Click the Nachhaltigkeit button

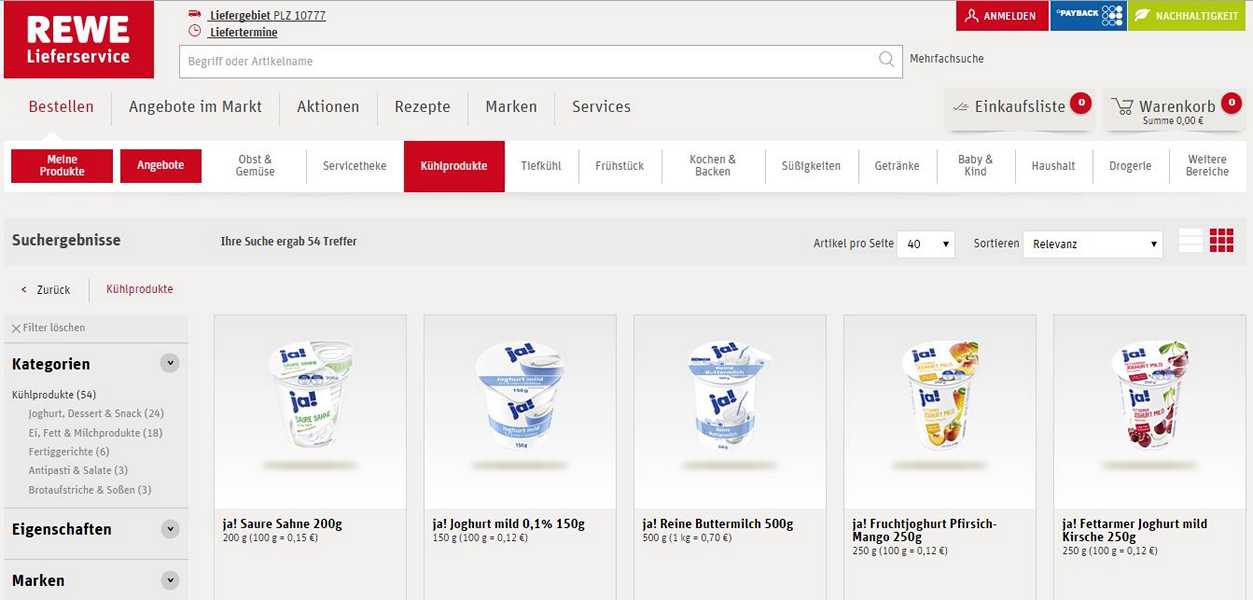point(1187,16)
